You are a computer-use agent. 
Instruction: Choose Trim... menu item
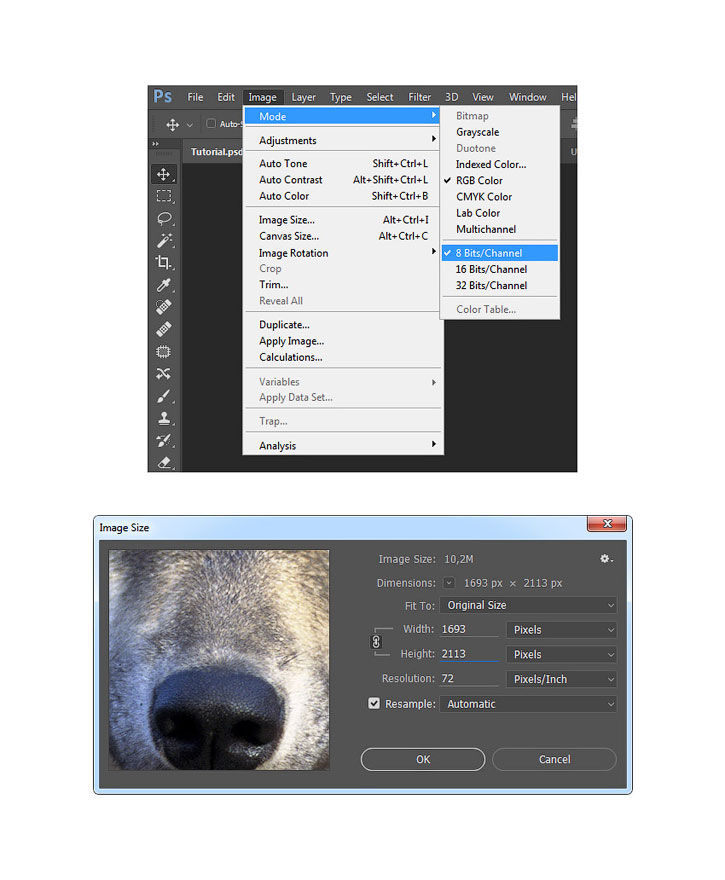click(x=342, y=285)
